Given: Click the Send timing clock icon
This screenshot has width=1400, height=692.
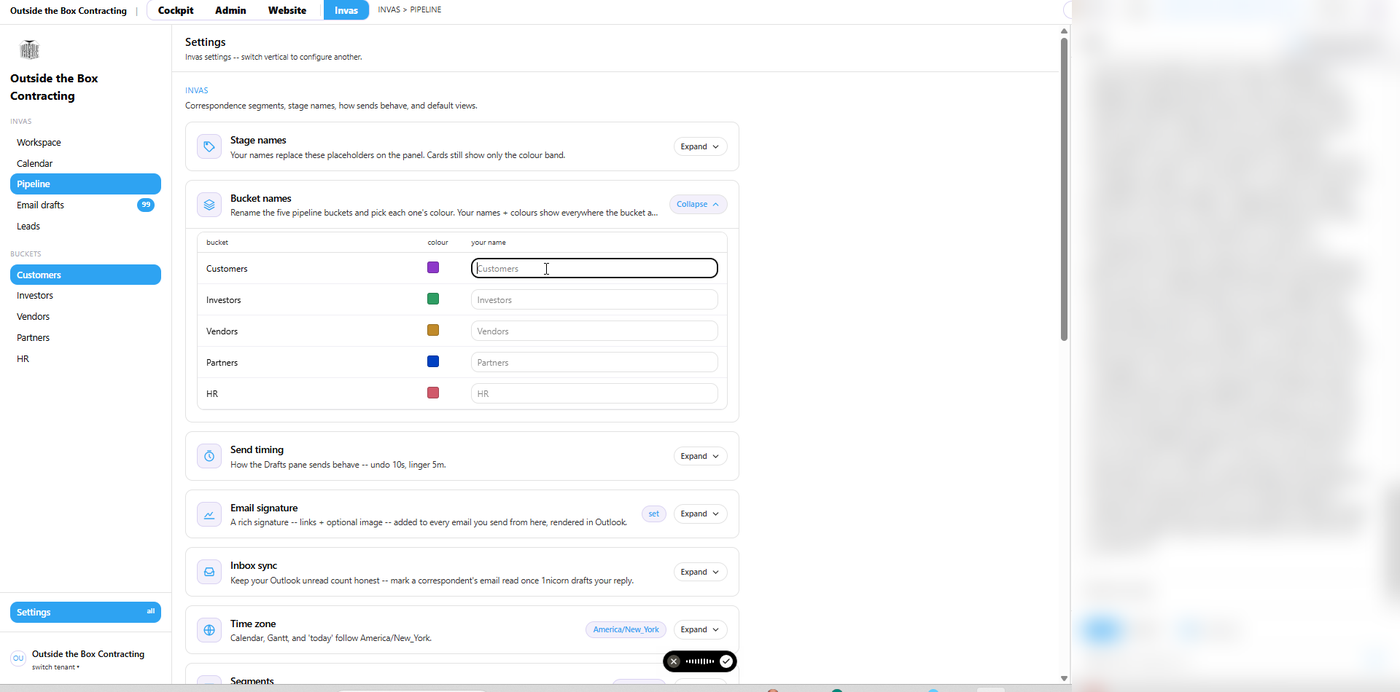Looking at the screenshot, I should tap(209, 456).
